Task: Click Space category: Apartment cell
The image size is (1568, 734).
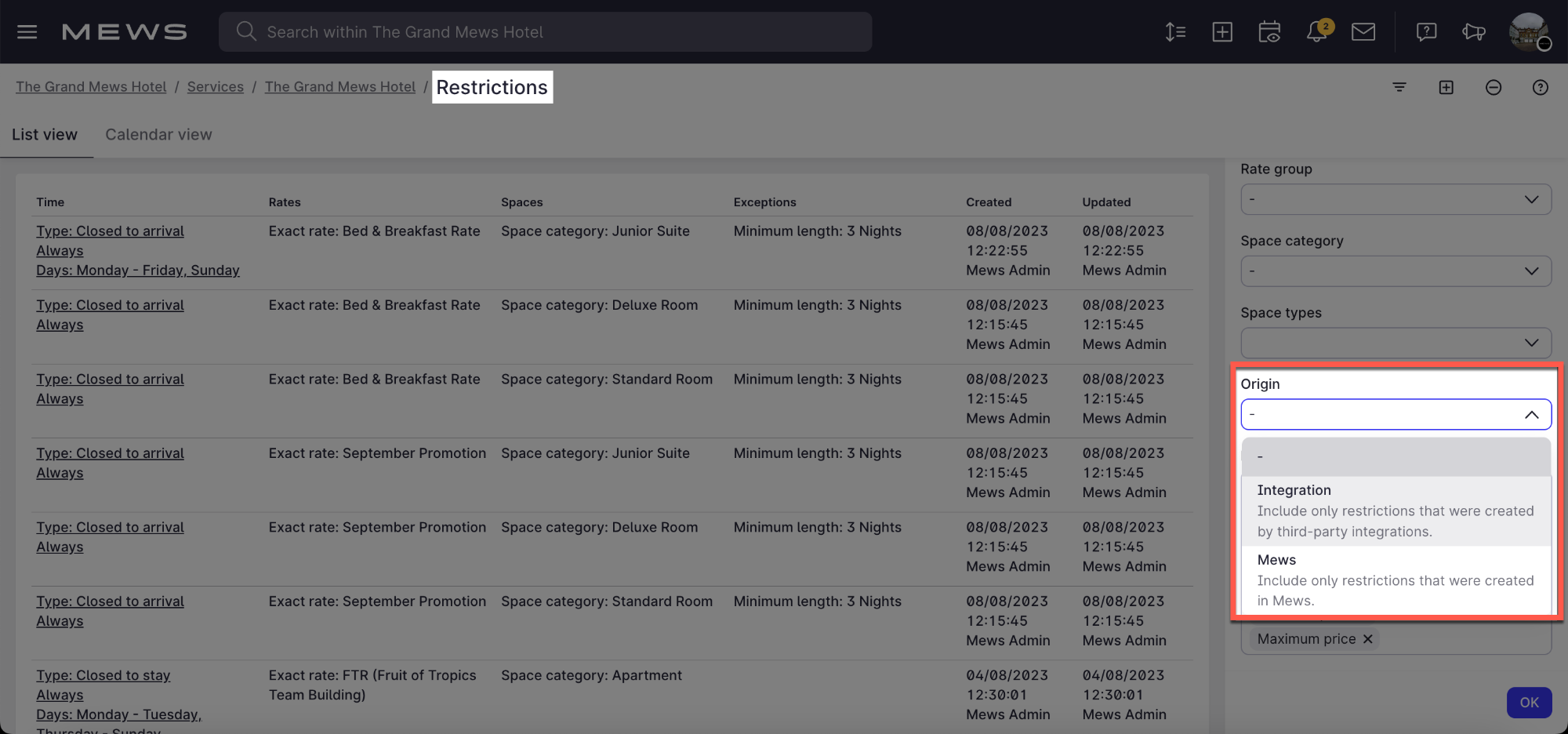Action: (591, 676)
